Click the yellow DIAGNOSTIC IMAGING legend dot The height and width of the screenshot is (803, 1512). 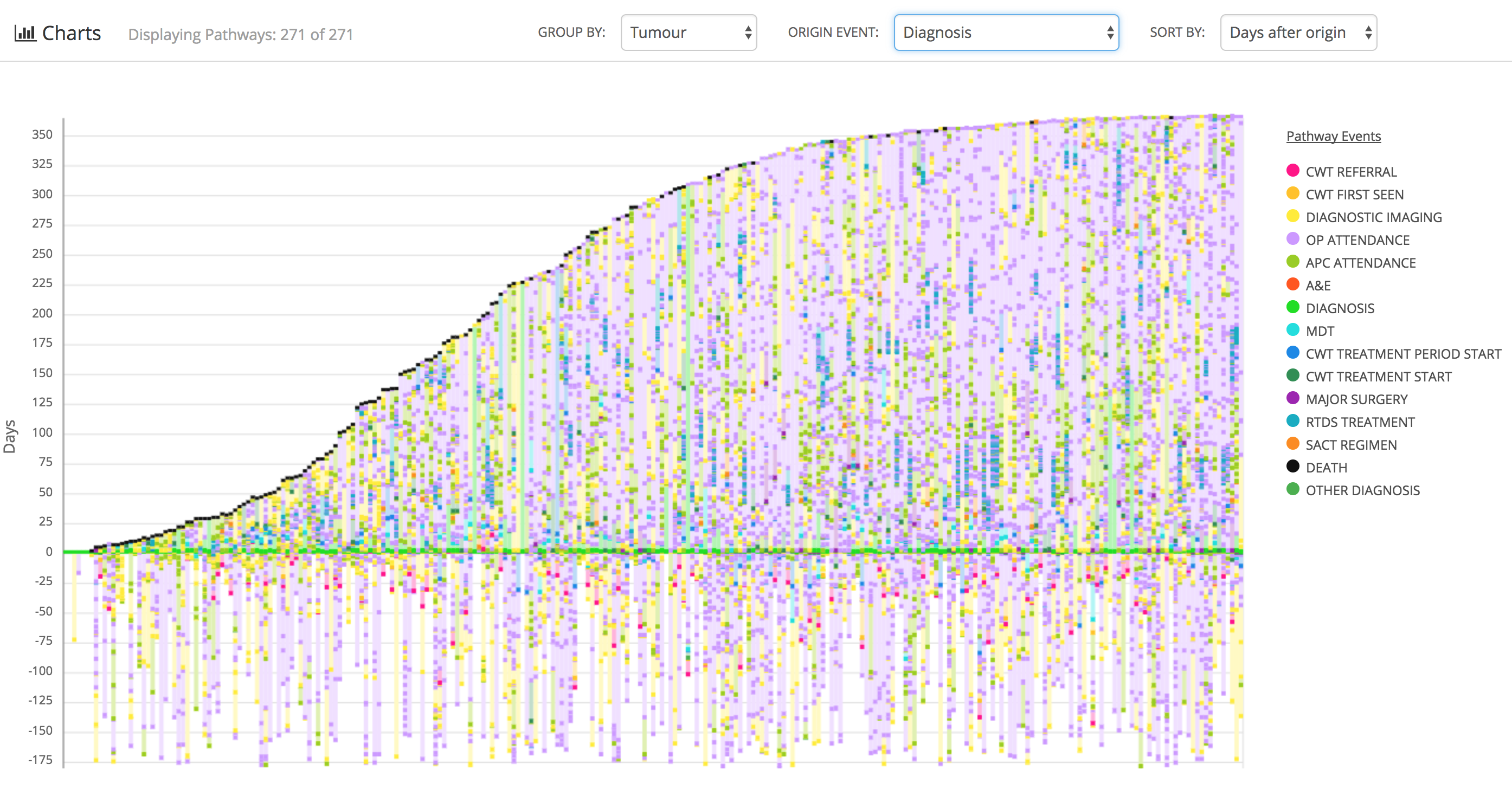pos(1292,216)
